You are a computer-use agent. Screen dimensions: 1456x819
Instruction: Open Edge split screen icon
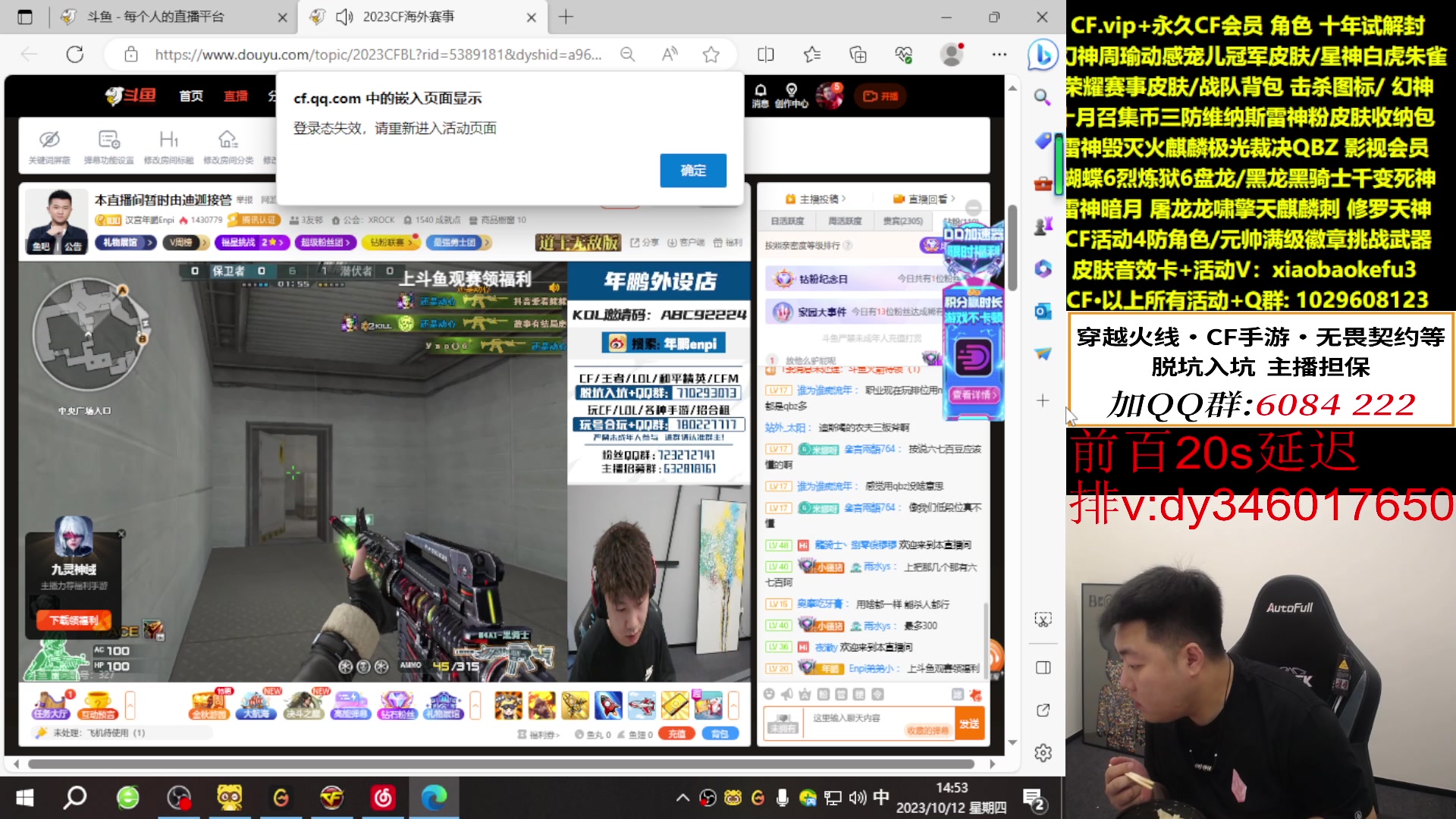point(765,55)
